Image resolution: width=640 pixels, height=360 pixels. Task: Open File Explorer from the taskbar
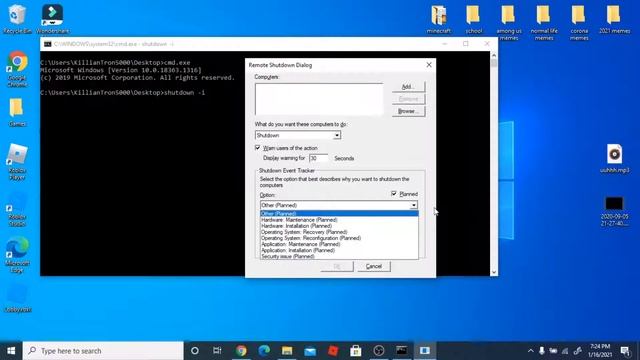287,351
